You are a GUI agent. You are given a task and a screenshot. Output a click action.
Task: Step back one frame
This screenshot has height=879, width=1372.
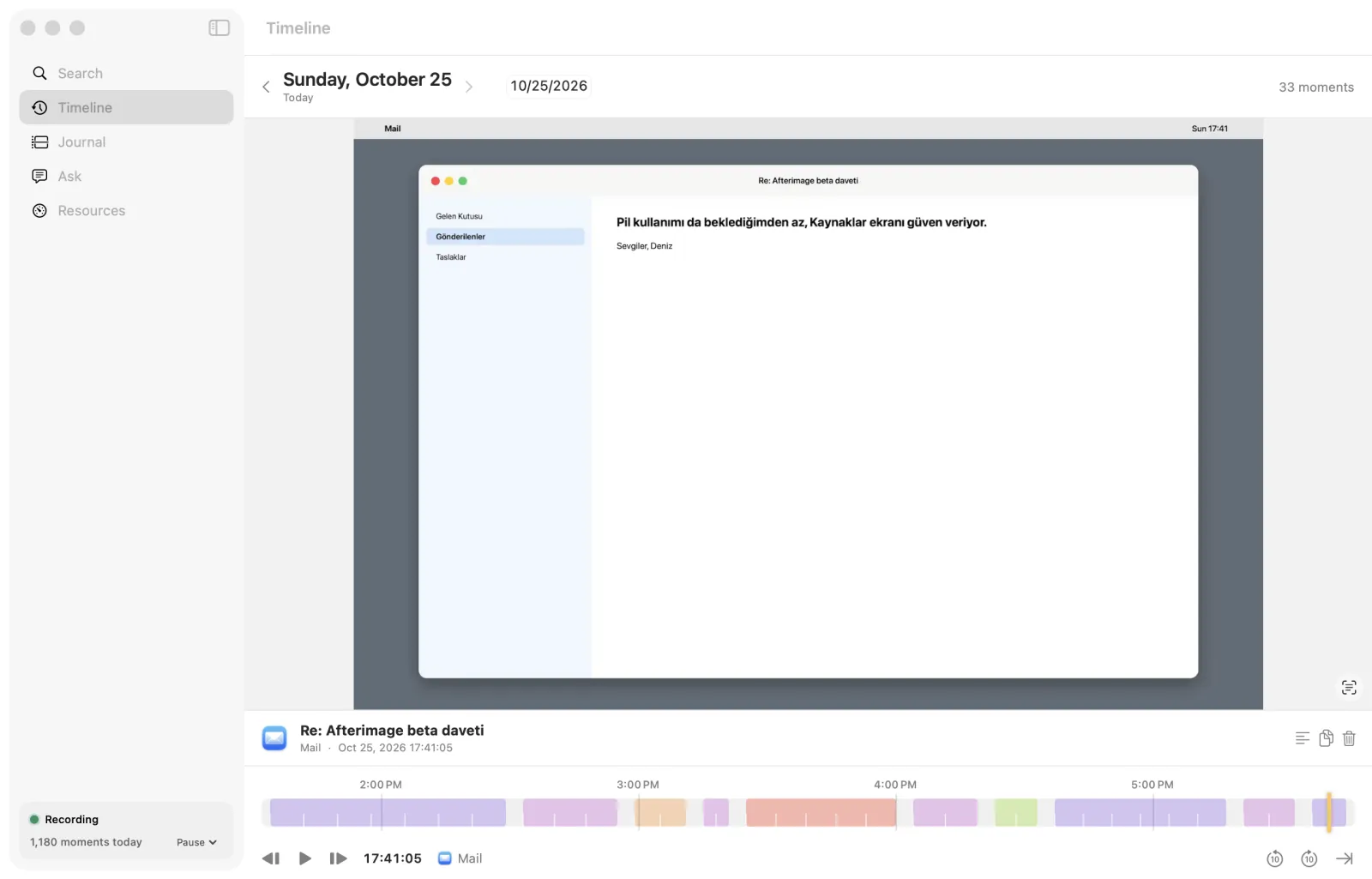click(271, 858)
